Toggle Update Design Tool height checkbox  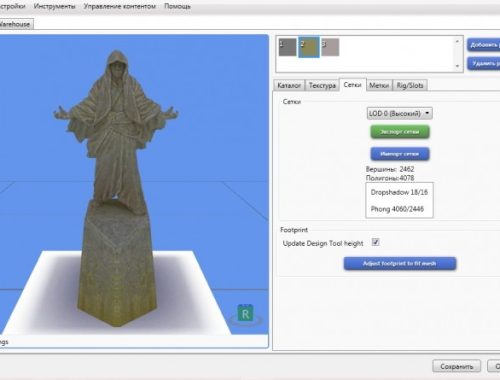click(376, 242)
